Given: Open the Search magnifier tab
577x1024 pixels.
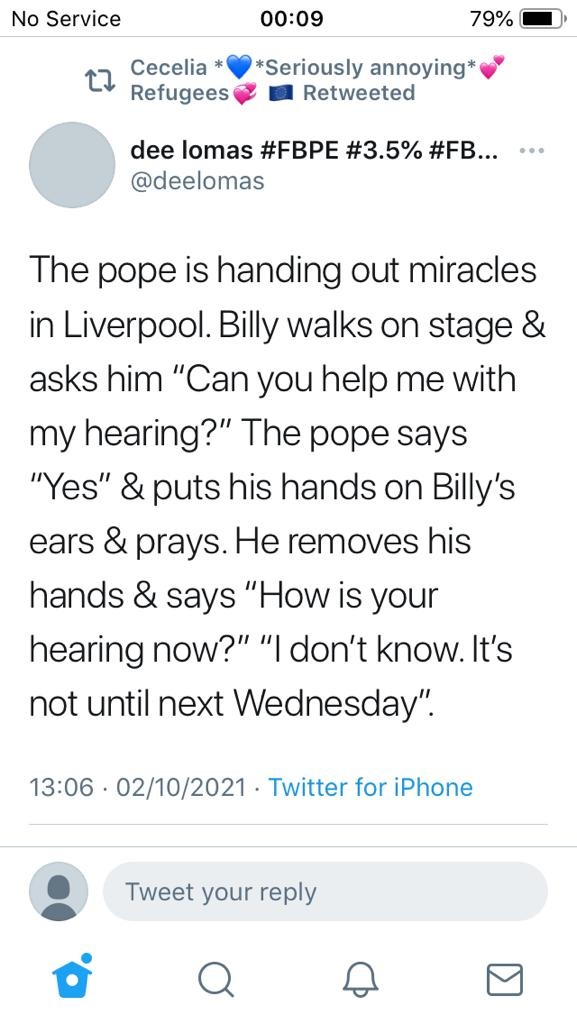Looking at the screenshot, I should [x=215, y=980].
